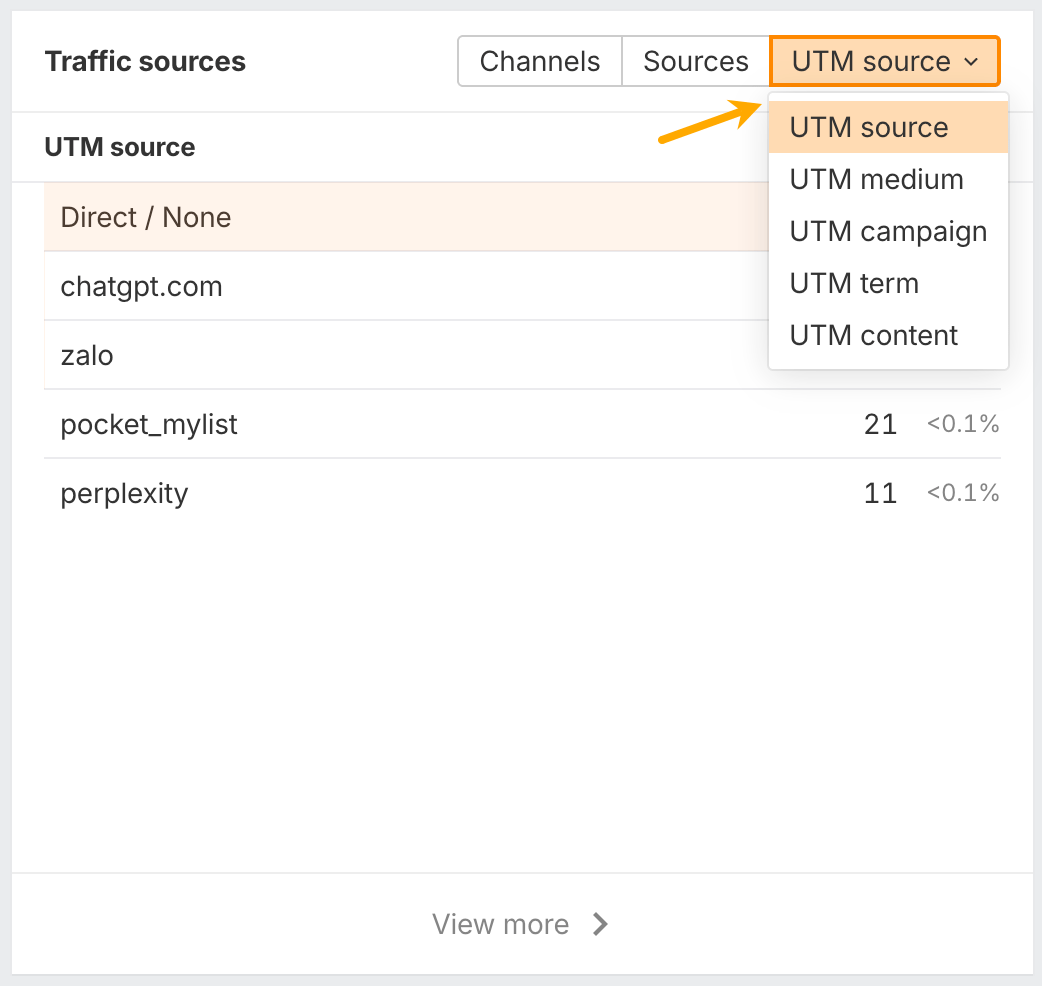The width and height of the screenshot is (1042, 986).
Task: Choose UTM term in the dropdown list
Action: (854, 283)
